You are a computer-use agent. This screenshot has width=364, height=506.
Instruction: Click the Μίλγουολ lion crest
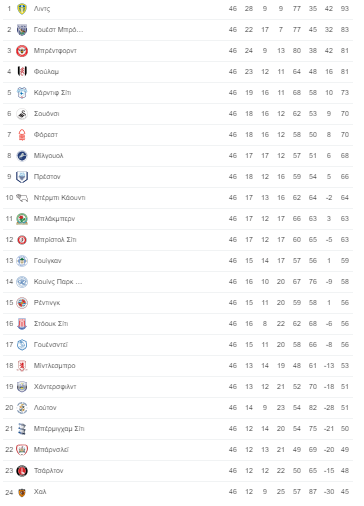click(x=22, y=156)
